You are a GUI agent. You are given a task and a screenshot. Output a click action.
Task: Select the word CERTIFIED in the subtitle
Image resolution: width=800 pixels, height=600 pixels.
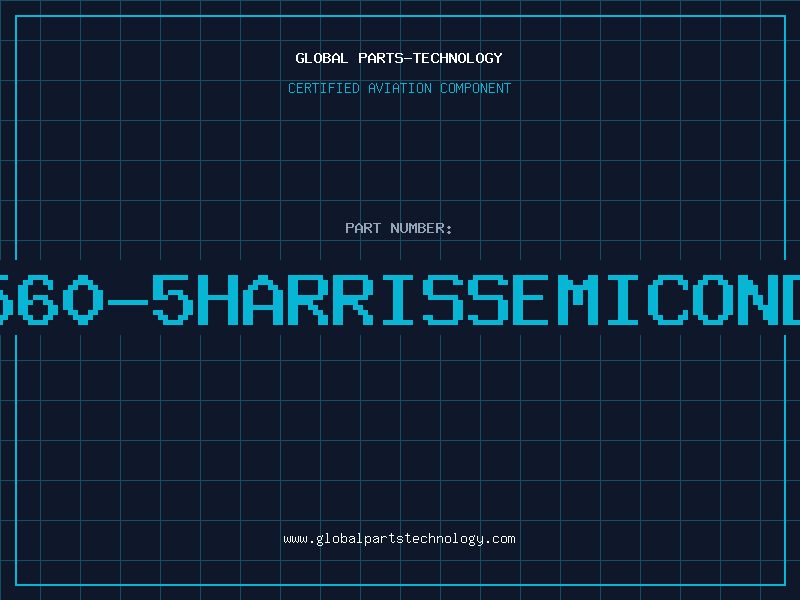[324, 88]
